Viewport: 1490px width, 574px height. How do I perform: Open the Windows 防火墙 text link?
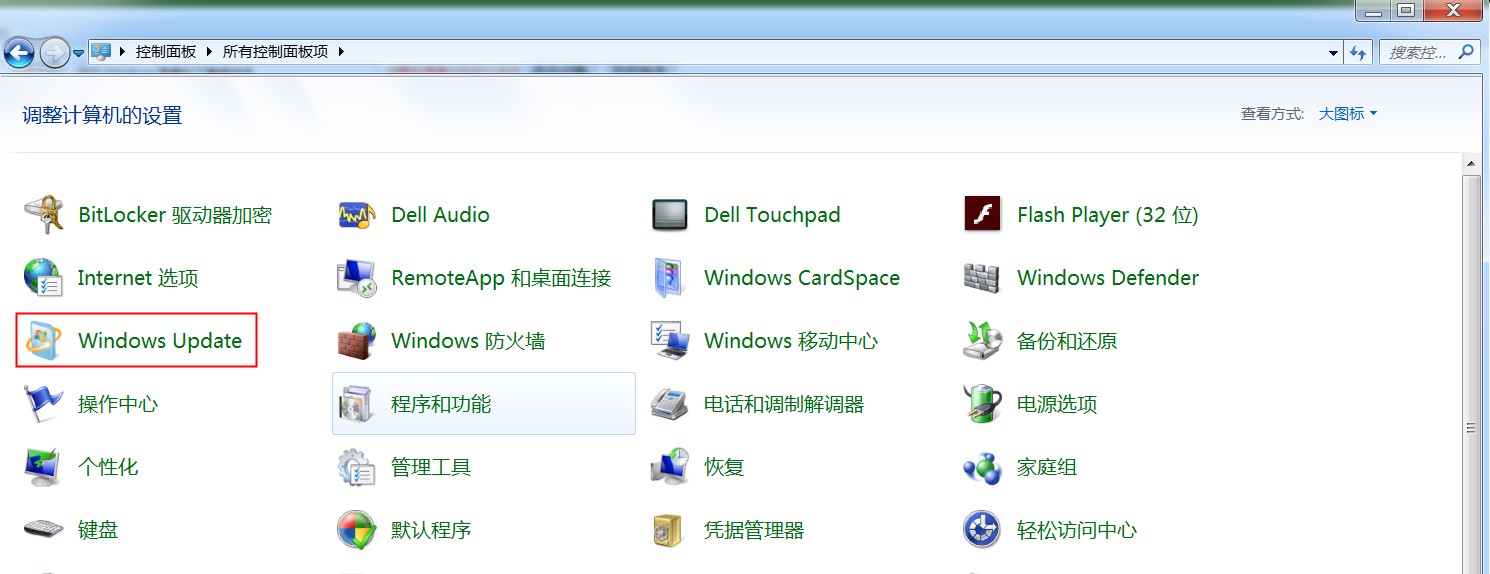[x=468, y=341]
